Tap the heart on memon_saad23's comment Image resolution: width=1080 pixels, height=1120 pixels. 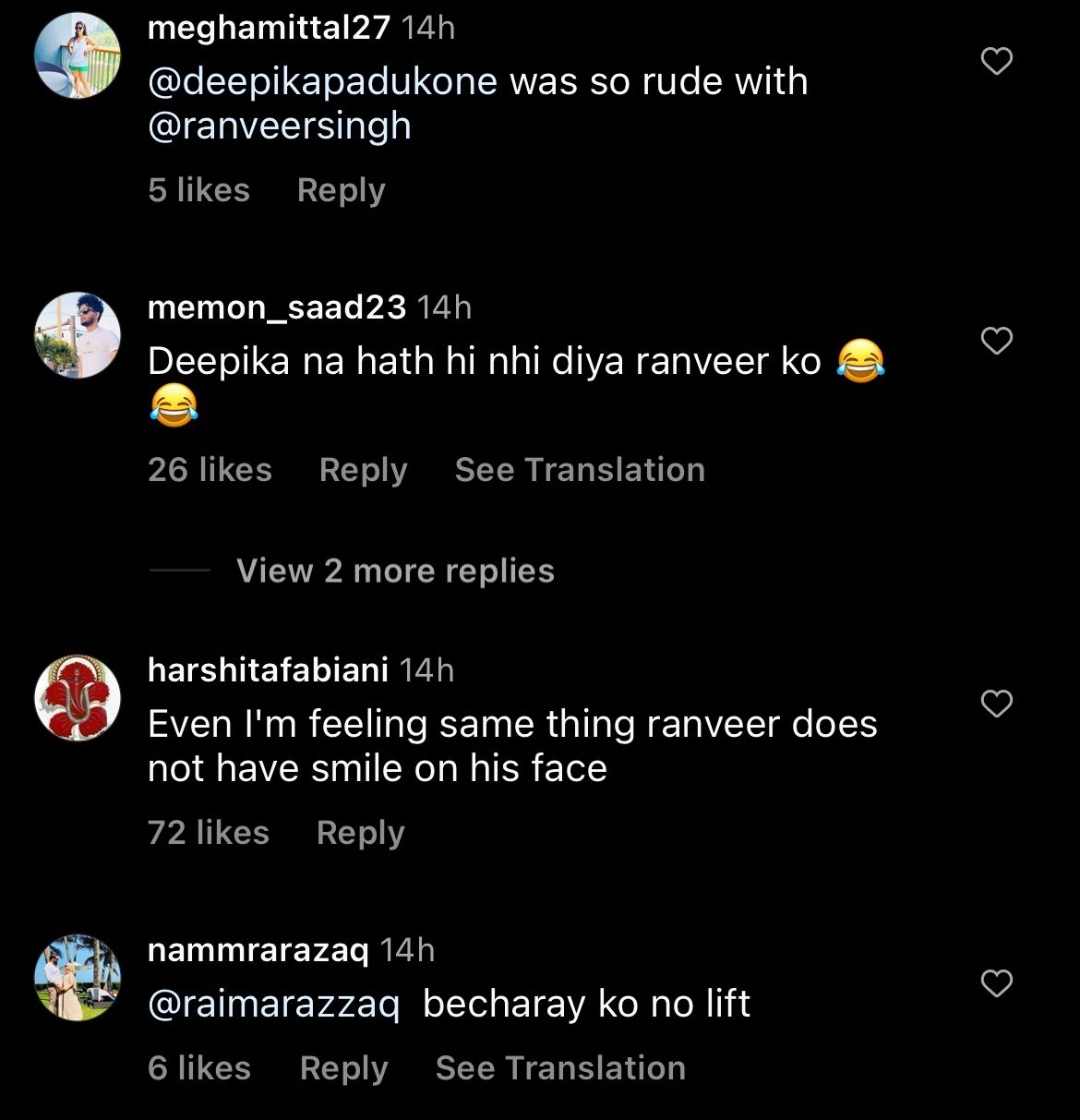[996, 341]
